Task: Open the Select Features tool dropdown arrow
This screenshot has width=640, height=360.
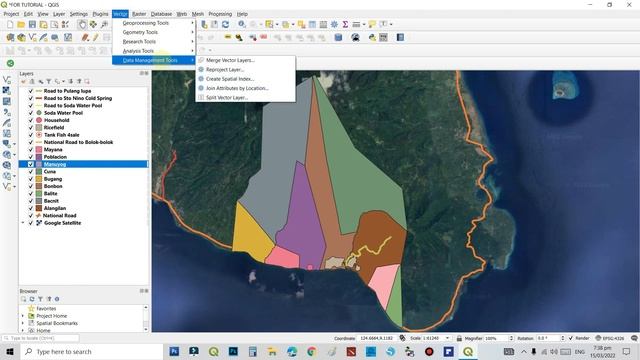Action: tap(277, 24)
